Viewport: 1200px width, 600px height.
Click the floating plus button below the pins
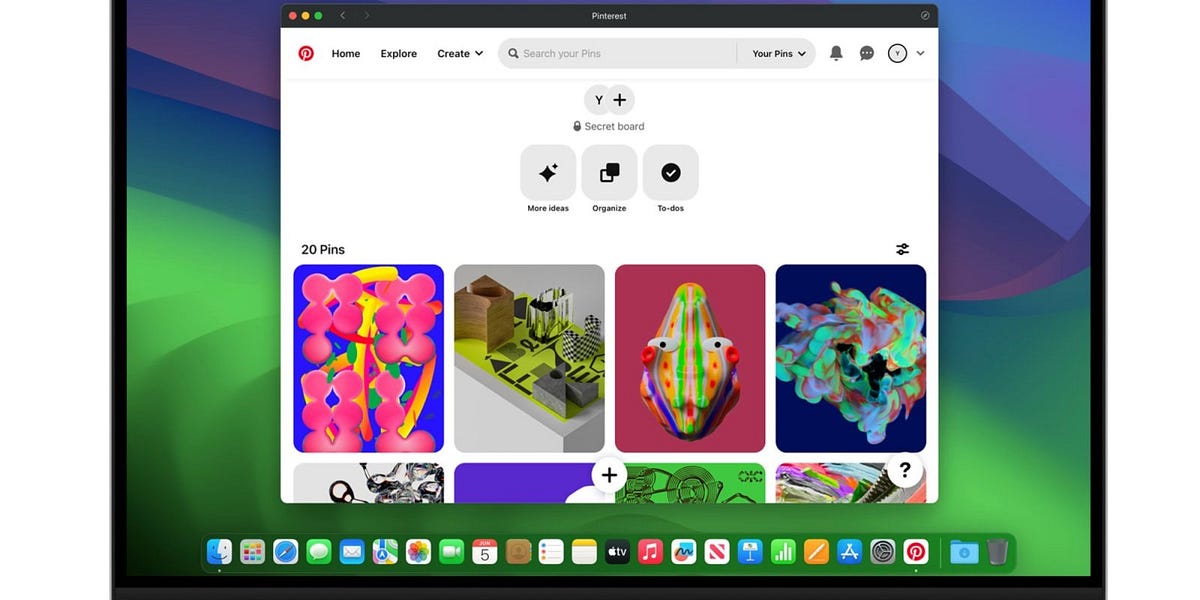pos(609,475)
